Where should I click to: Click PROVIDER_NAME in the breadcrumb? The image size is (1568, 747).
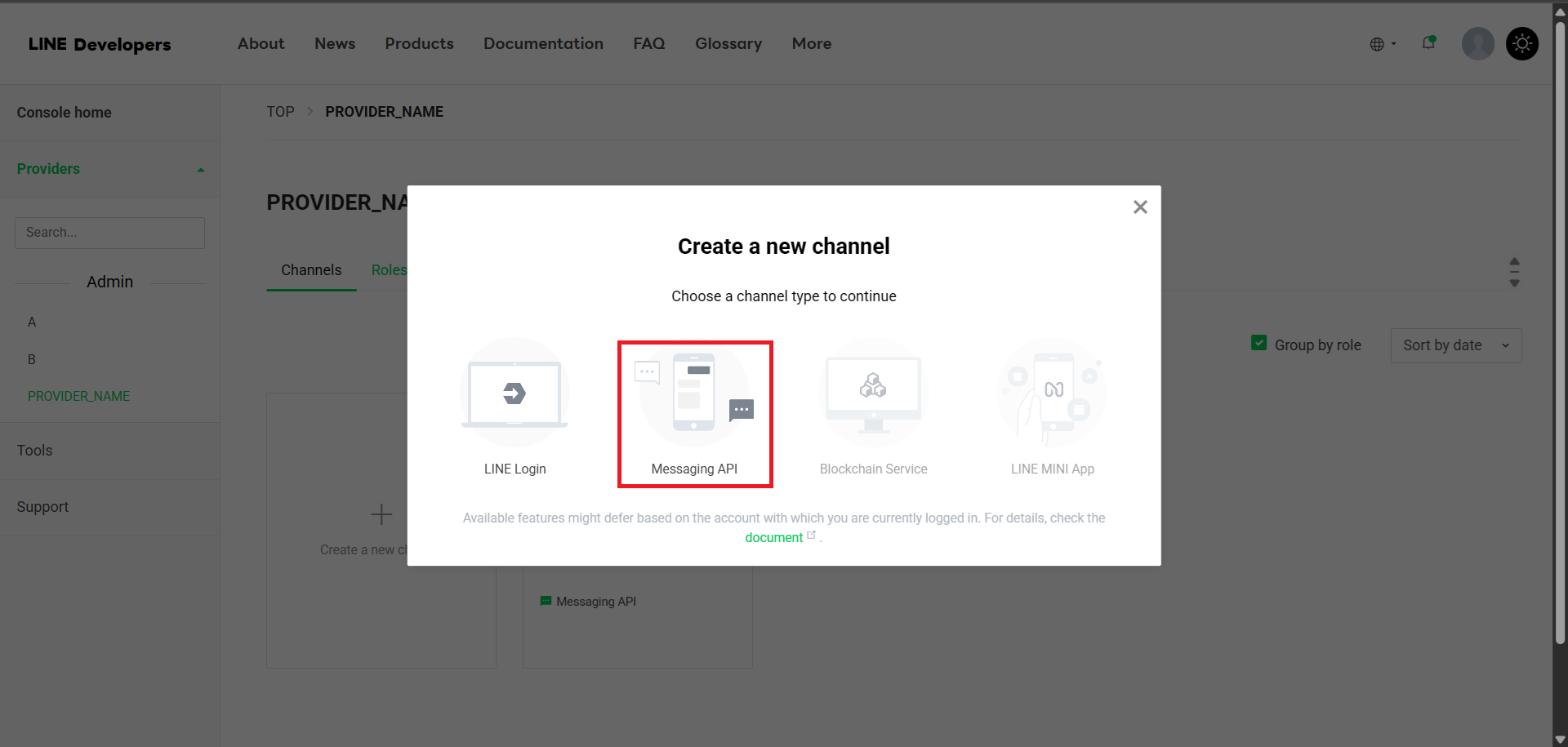384,112
